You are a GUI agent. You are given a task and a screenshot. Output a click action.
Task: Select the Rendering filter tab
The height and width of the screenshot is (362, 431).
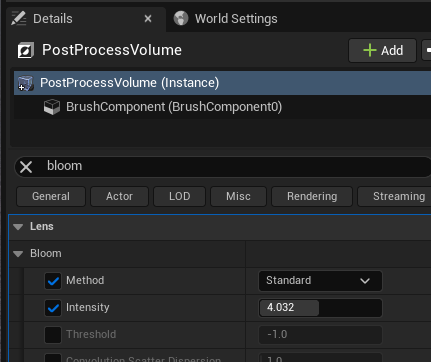tap(312, 196)
